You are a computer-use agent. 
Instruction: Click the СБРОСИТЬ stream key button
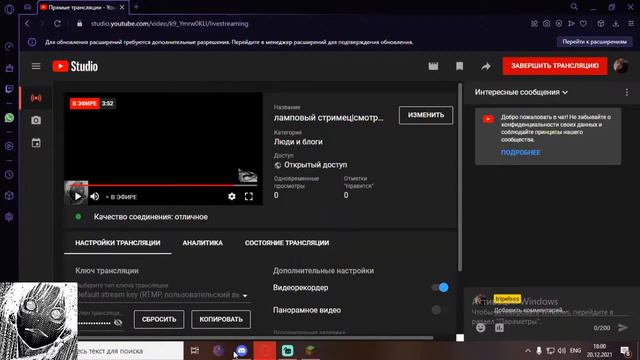[x=159, y=319]
